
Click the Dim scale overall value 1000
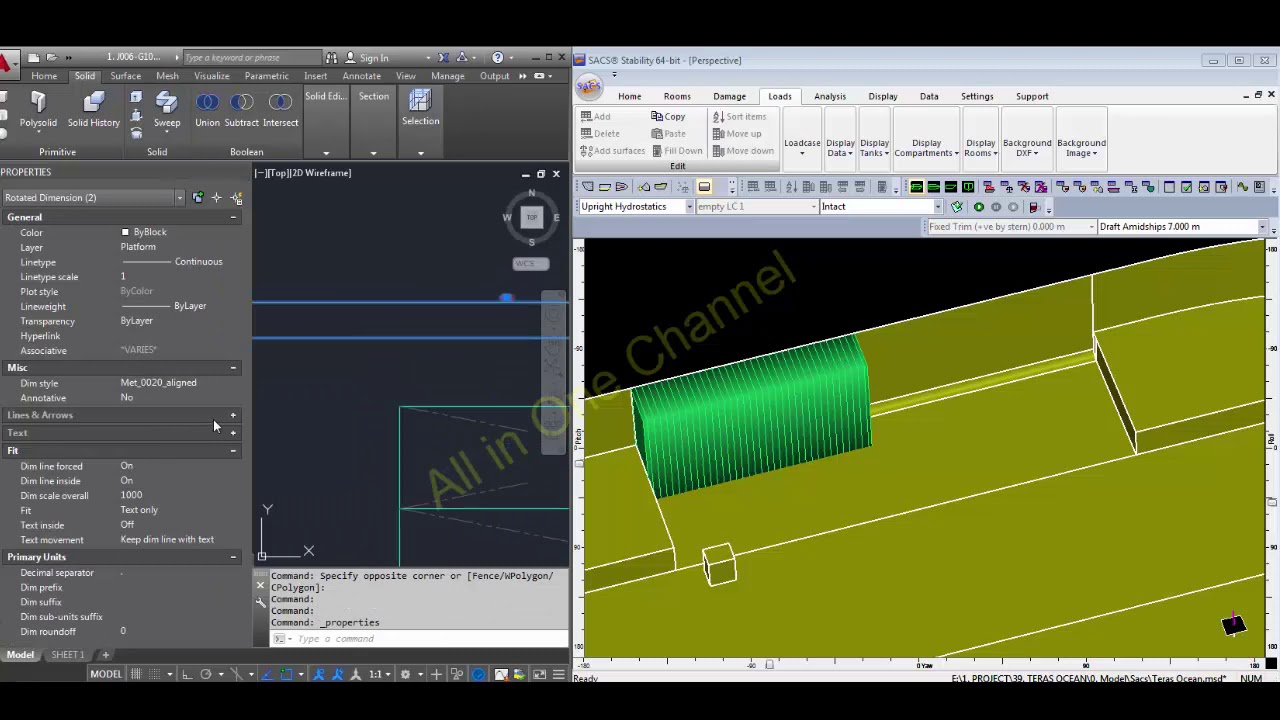pyautogui.click(x=131, y=495)
